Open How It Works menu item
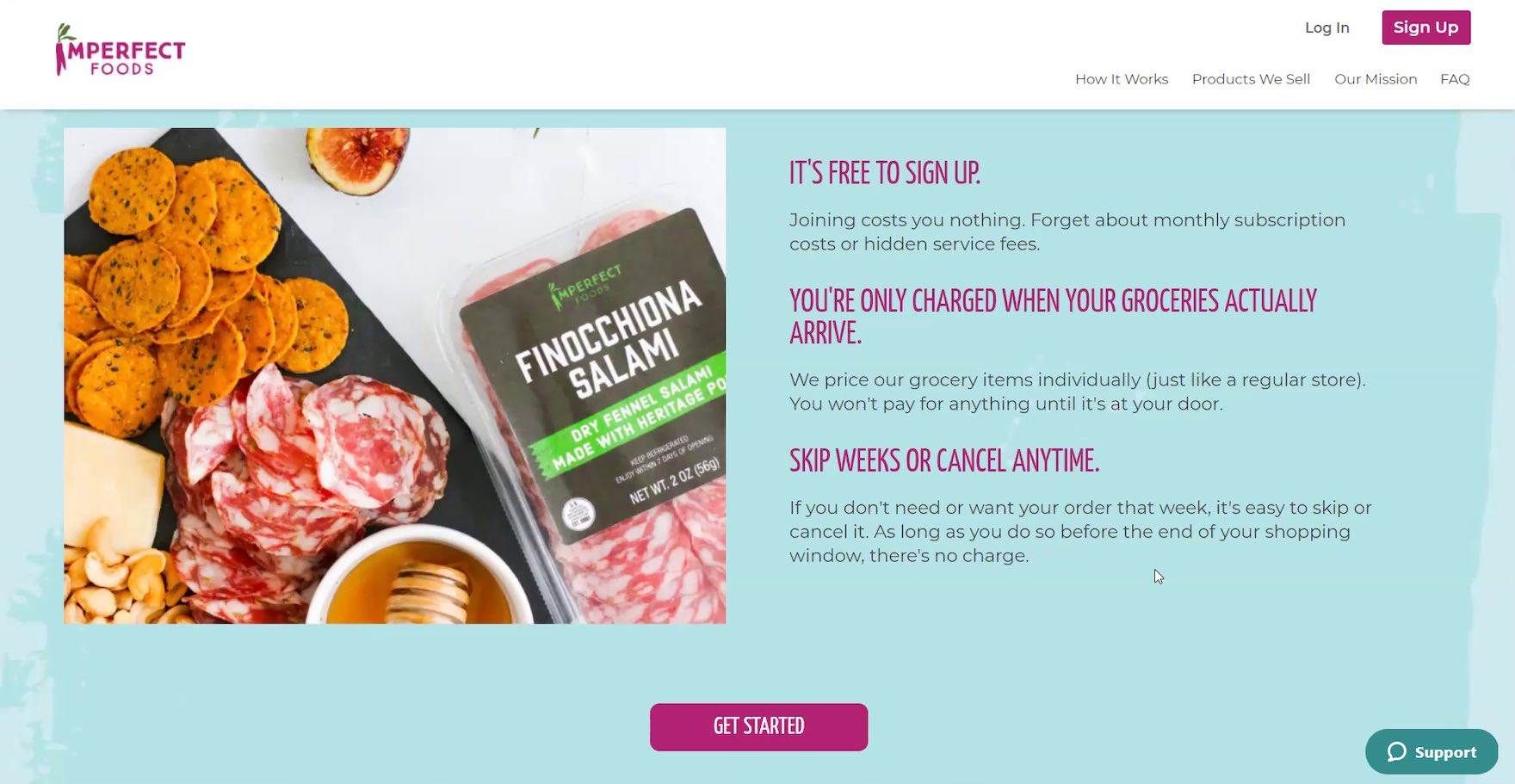This screenshot has width=1515, height=784. tap(1121, 79)
